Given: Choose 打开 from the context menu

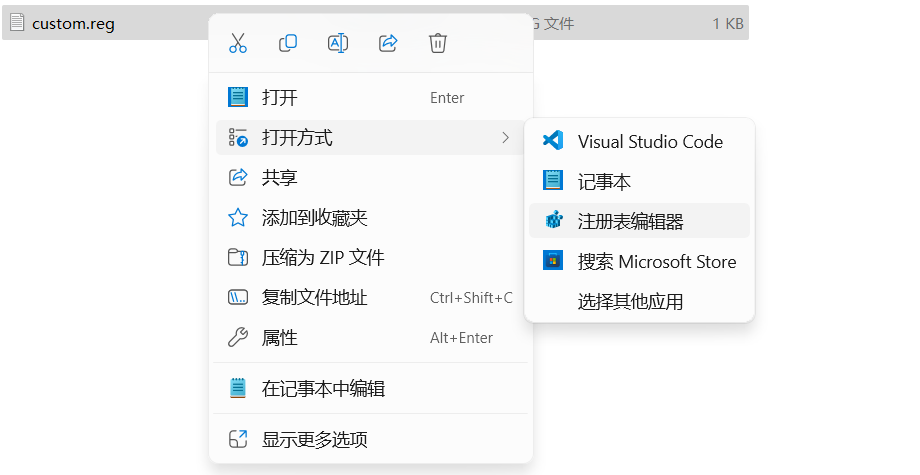Looking at the screenshot, I should click(x=280, y=97).
